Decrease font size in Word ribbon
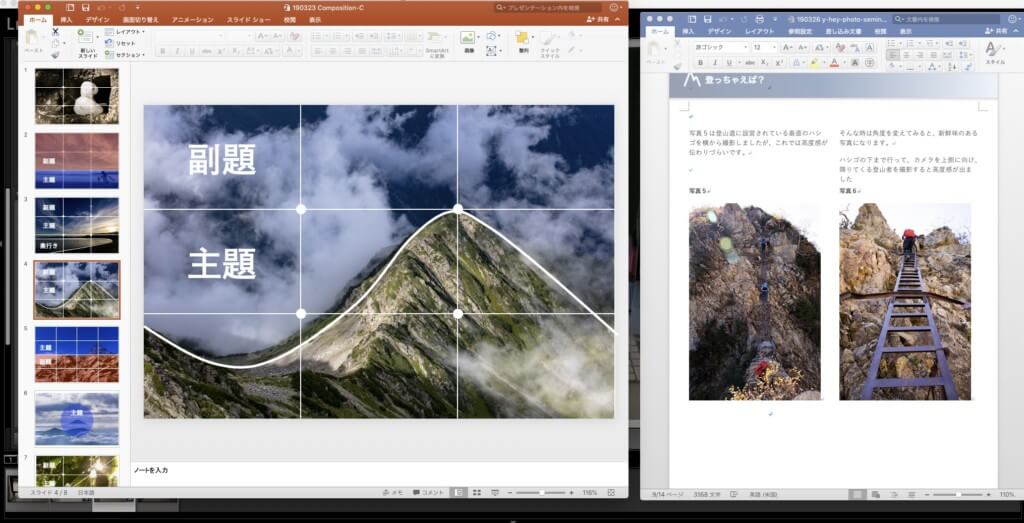Screen dimensions: 1024x523 pos(802,47)
